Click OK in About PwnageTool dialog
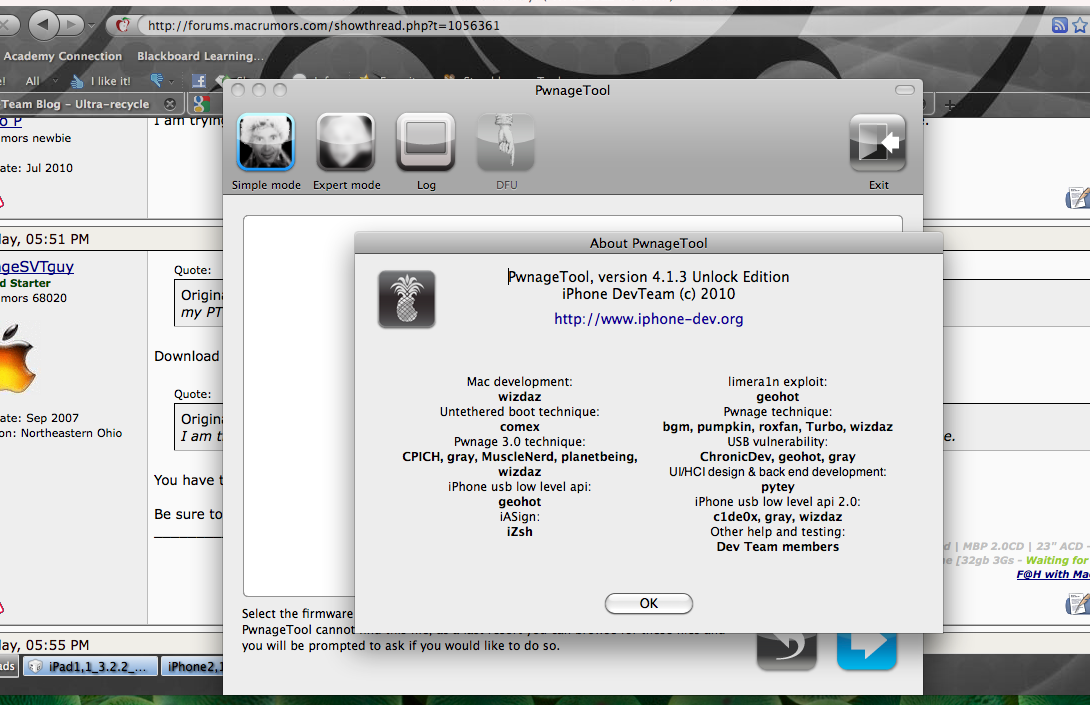 (649, 603)
